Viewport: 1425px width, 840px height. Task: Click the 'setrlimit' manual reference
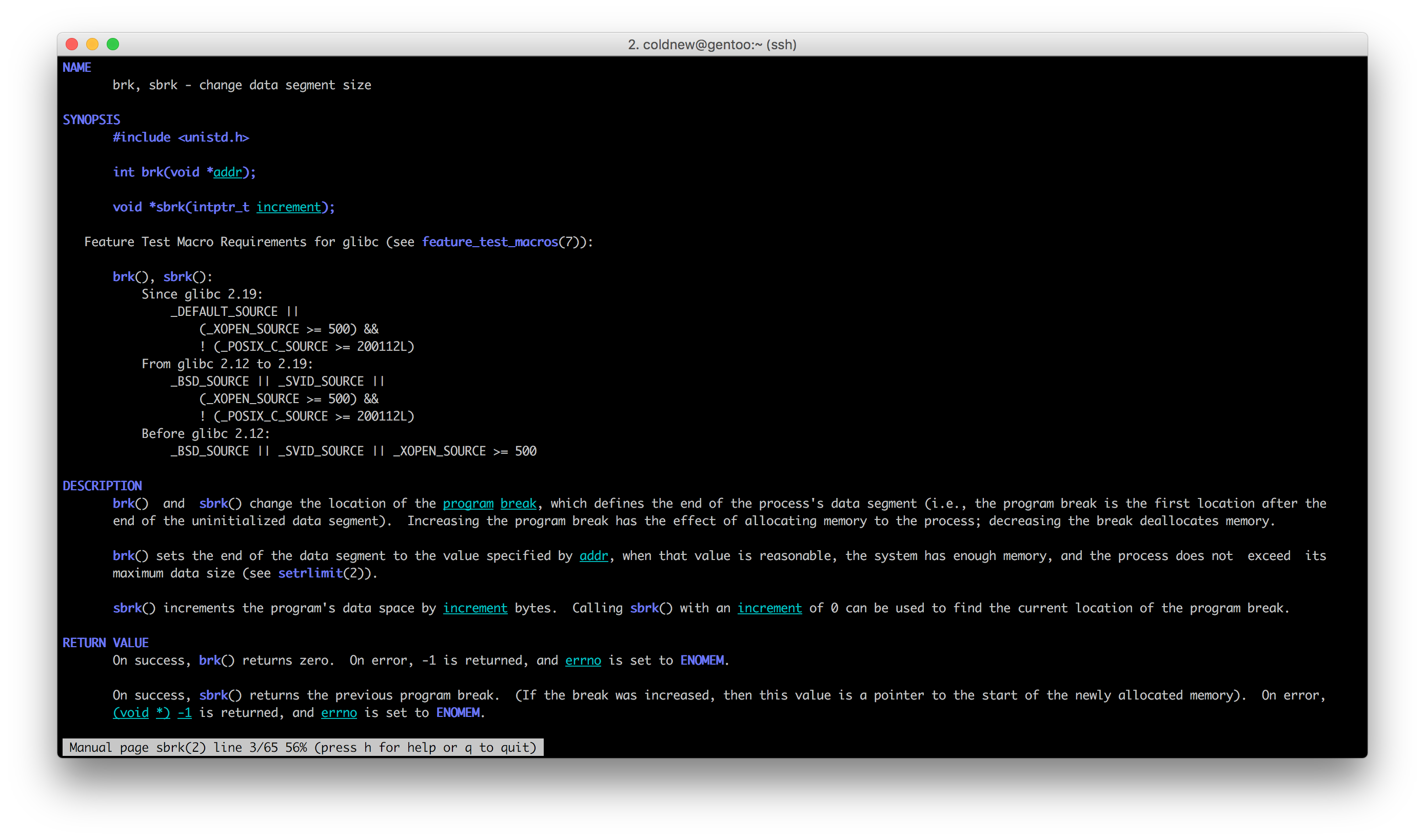point(310,573)
